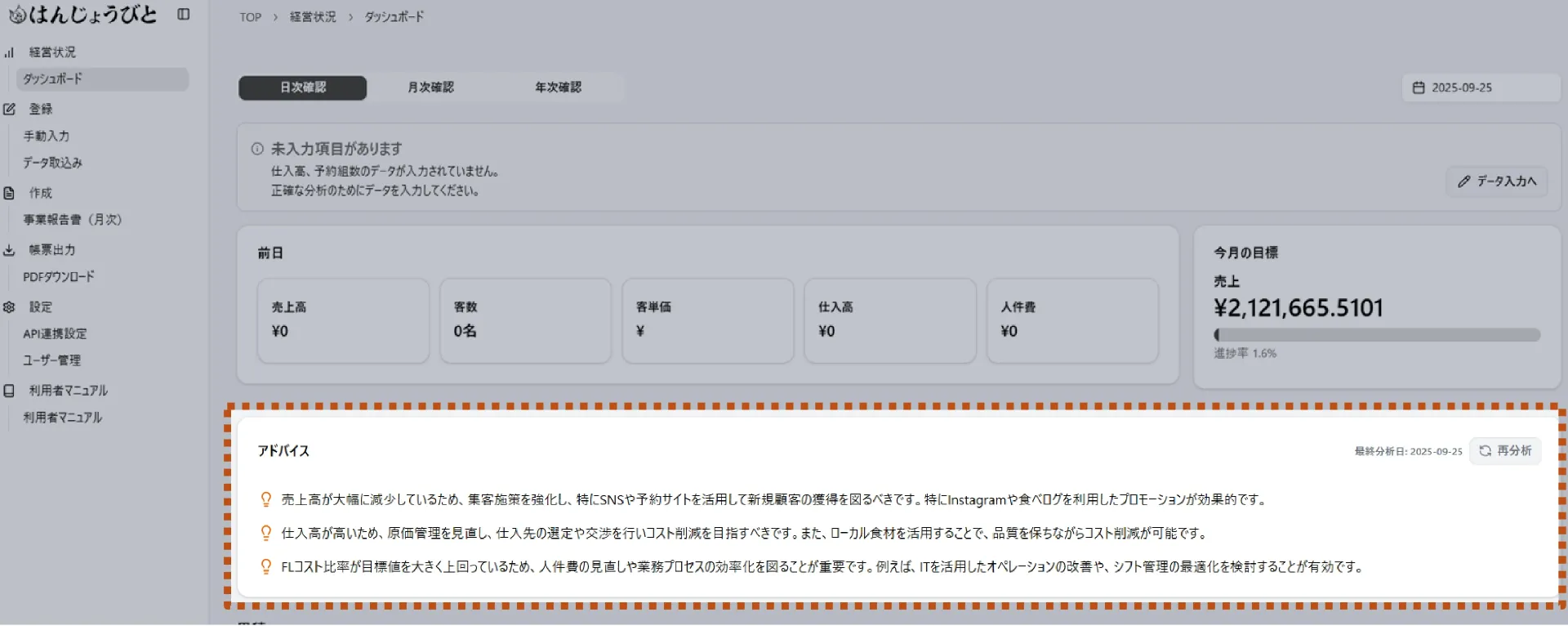This screenshot has width=1568, height=626.
Task: Click pencil icon on データ入力へ button
Action: (1463, 181)
